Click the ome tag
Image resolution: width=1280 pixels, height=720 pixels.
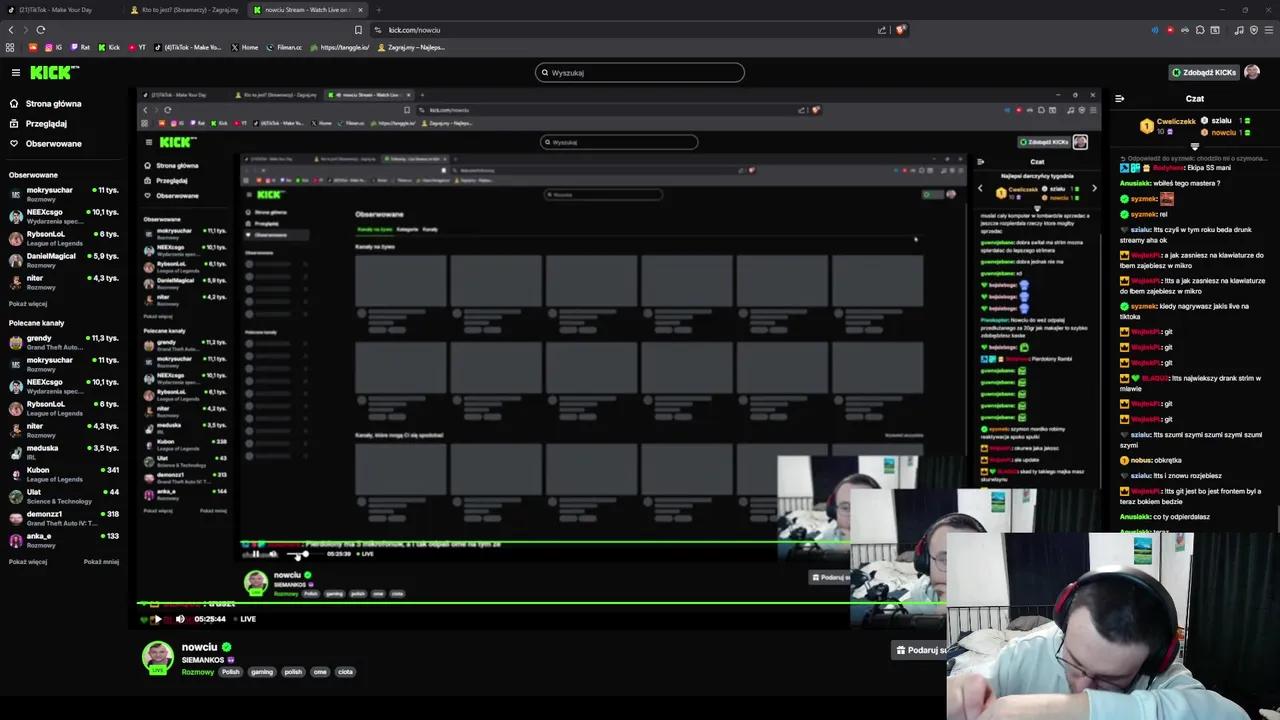click(x=320, y=672)
